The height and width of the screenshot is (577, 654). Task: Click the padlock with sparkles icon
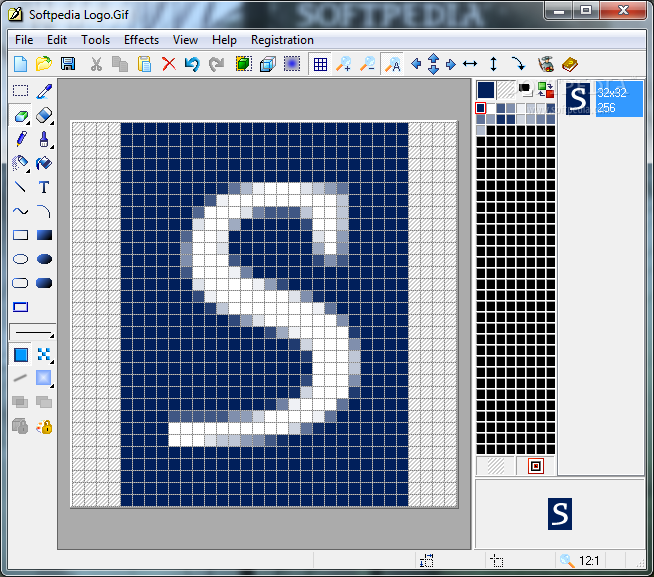point(44,427)
